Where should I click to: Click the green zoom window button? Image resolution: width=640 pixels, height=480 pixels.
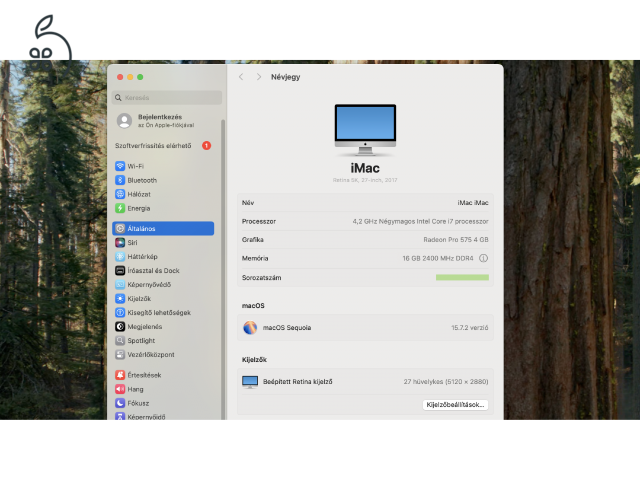[x=140, y=77]
